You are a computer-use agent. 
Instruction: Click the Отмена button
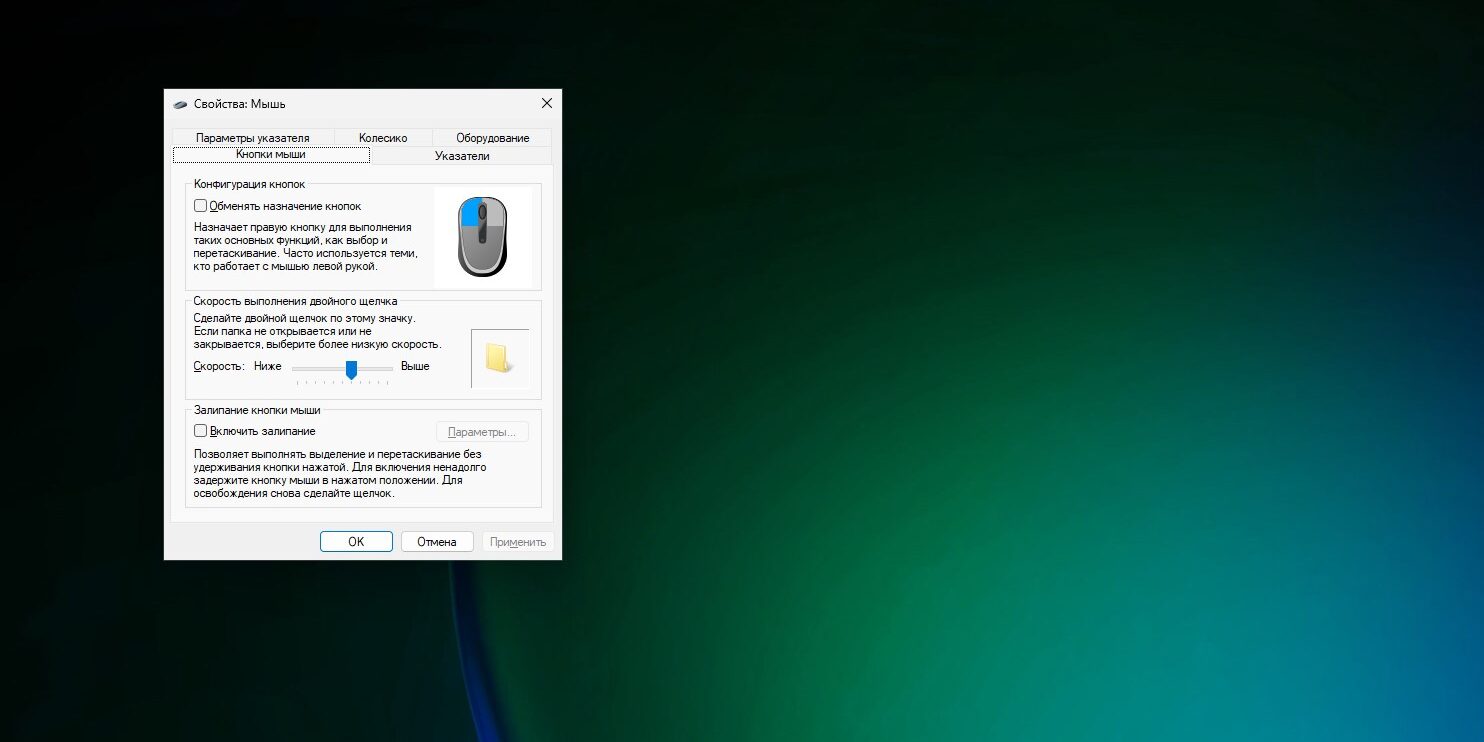(x=437, y=542)
